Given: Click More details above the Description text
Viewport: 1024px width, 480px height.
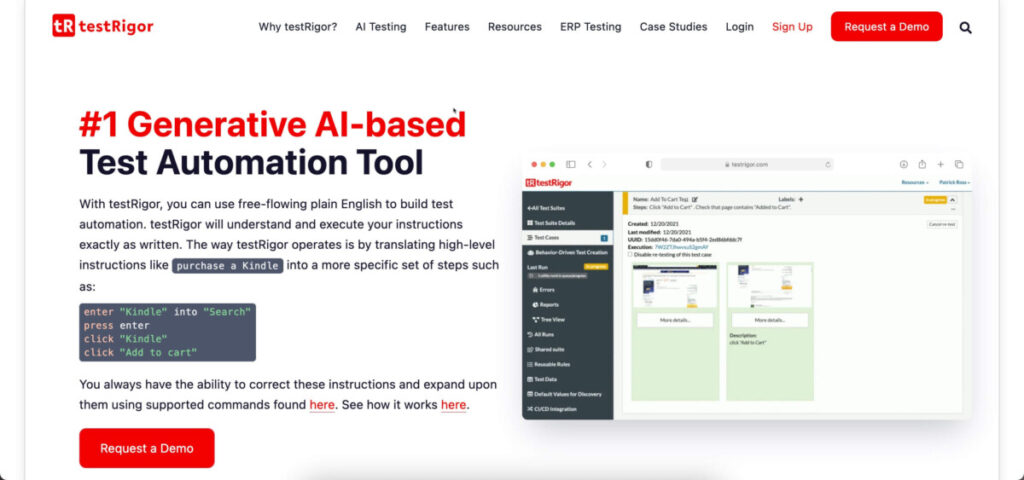Looking at the screenshot, I should [x=770, y=320].
